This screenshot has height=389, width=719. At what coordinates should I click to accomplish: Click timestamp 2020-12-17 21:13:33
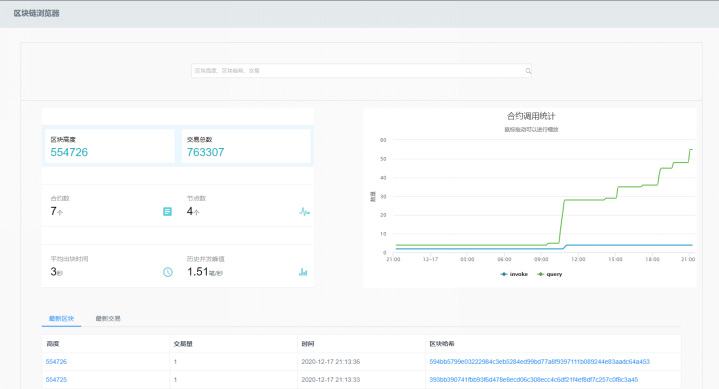click(331, 379)
